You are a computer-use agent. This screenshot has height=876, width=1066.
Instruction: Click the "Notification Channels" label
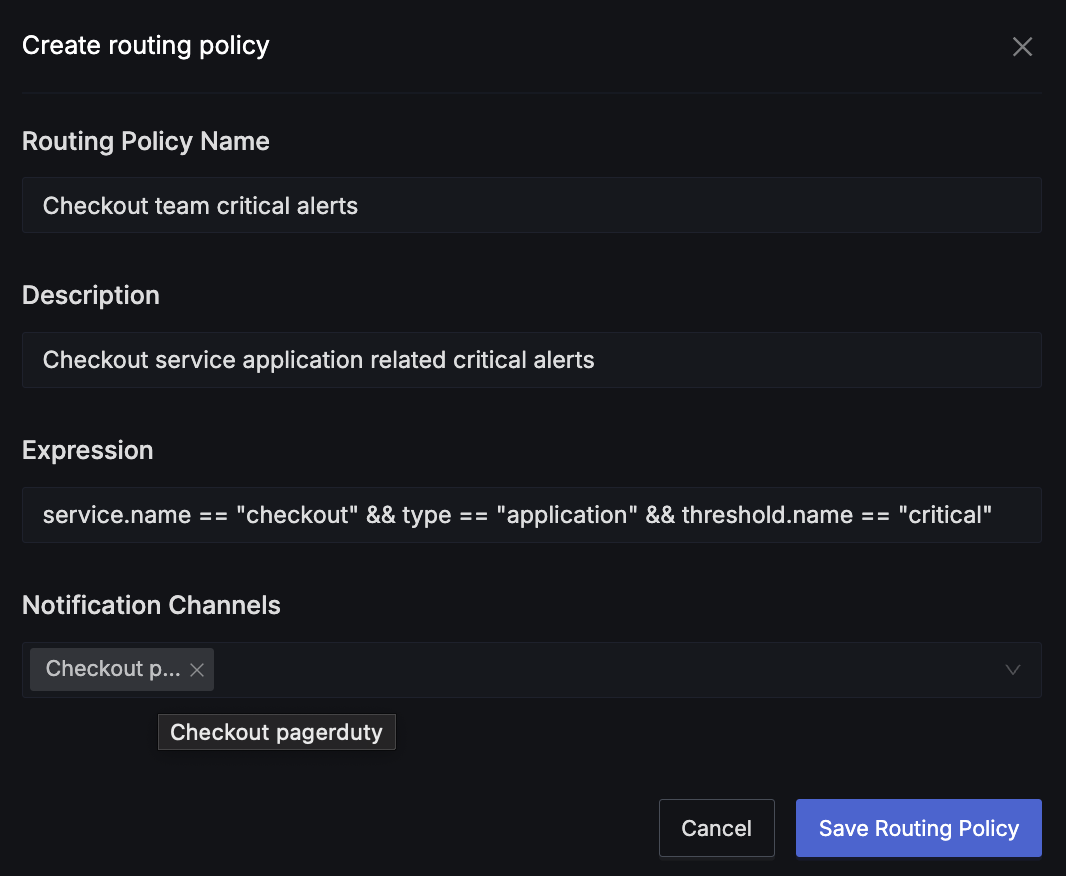[x=151, y=606]
